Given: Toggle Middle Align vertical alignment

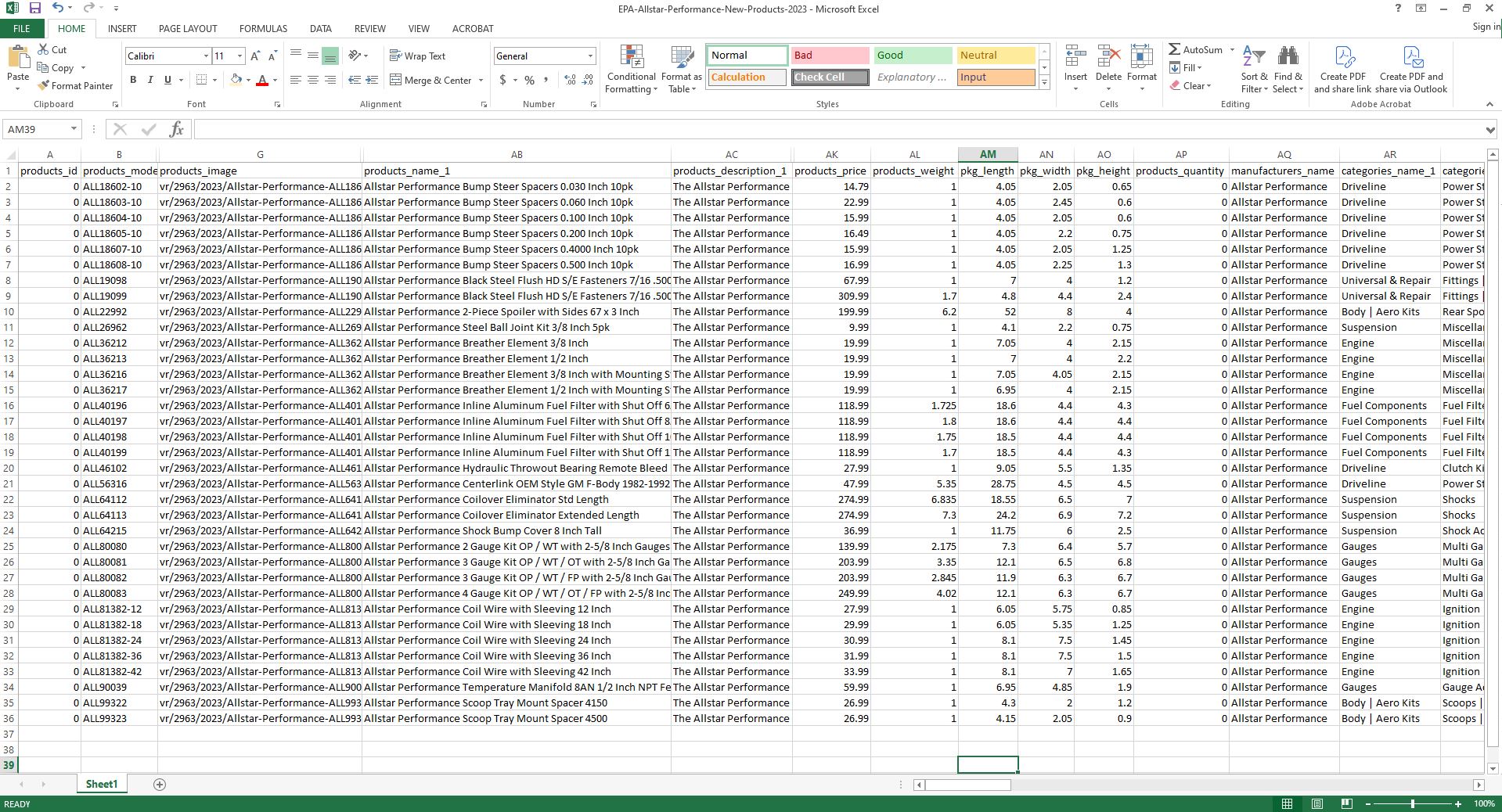Looking at the screenshot, I should [x=312, y=56].
